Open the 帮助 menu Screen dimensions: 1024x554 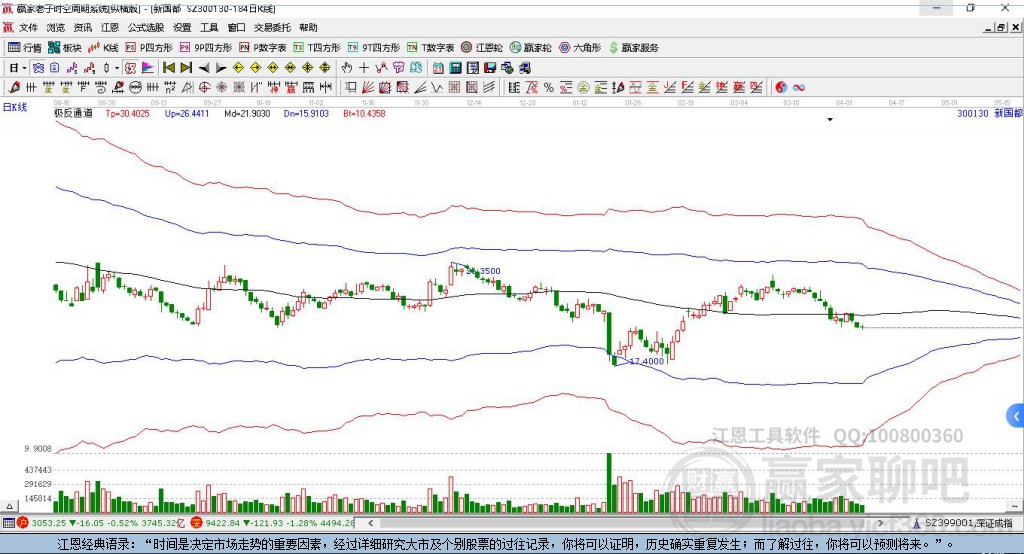coord(308,27)
